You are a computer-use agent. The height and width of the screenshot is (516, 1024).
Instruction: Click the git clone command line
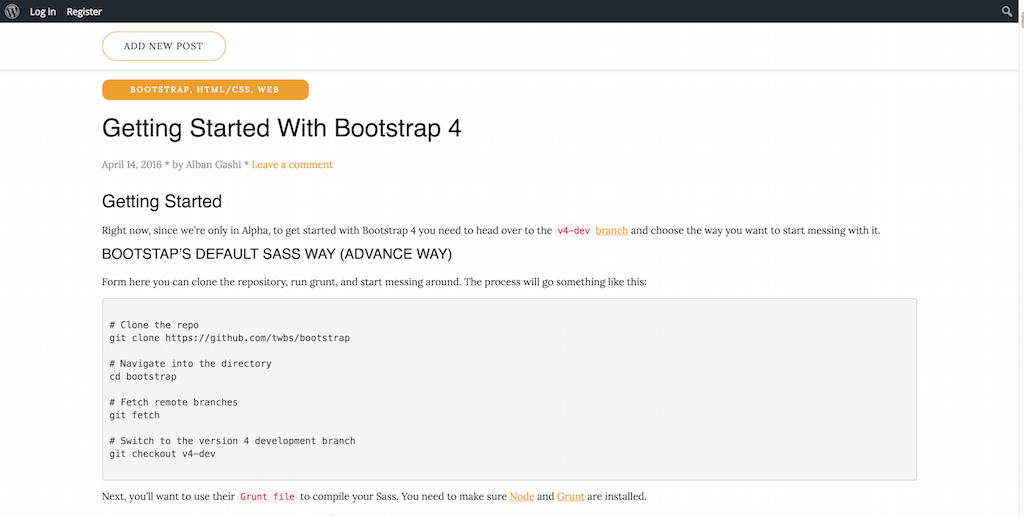230,338
